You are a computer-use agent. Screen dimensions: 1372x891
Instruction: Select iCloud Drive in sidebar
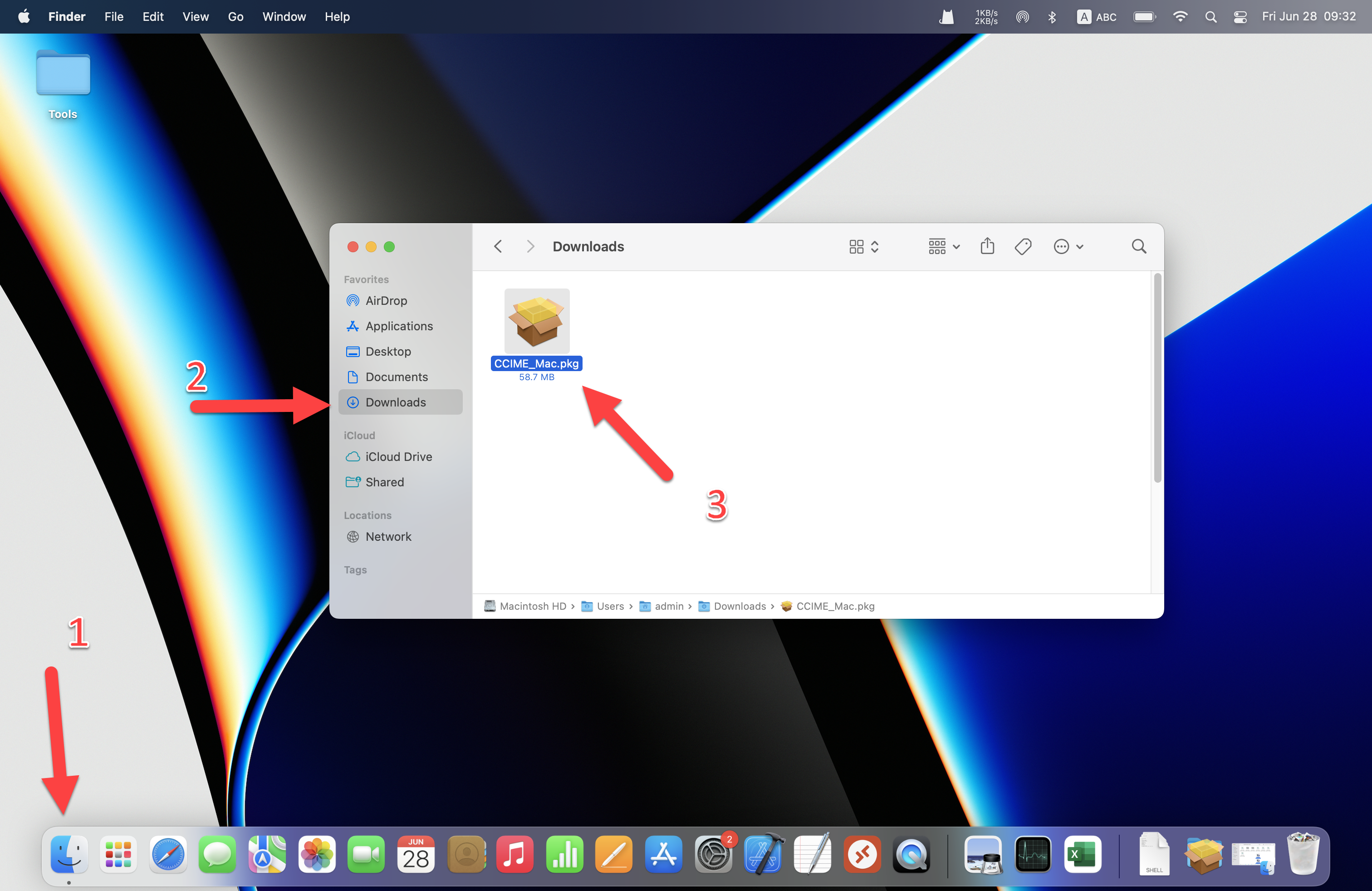pos(398,456)
